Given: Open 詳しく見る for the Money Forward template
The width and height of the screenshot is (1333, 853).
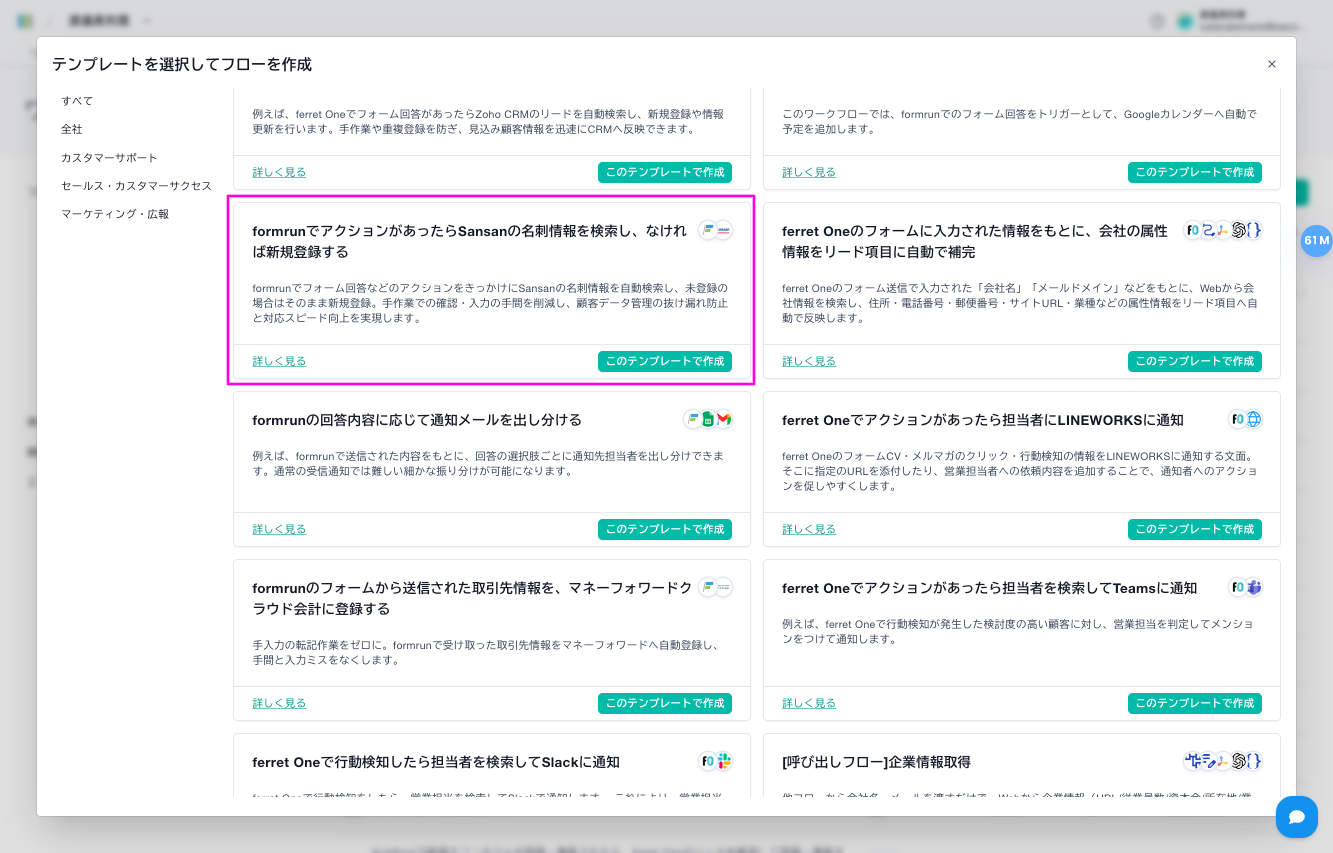Looking at the screenshot, I should pos(279,703).
